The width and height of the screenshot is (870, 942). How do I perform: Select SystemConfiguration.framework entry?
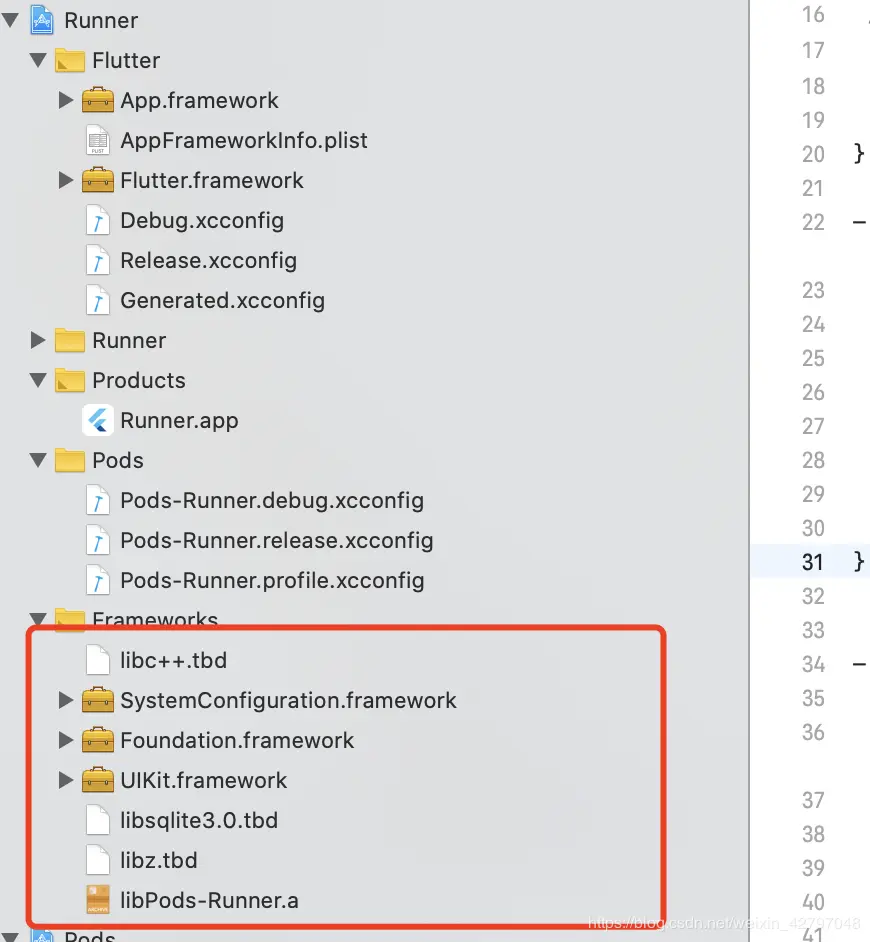click(x=288, y=700)
